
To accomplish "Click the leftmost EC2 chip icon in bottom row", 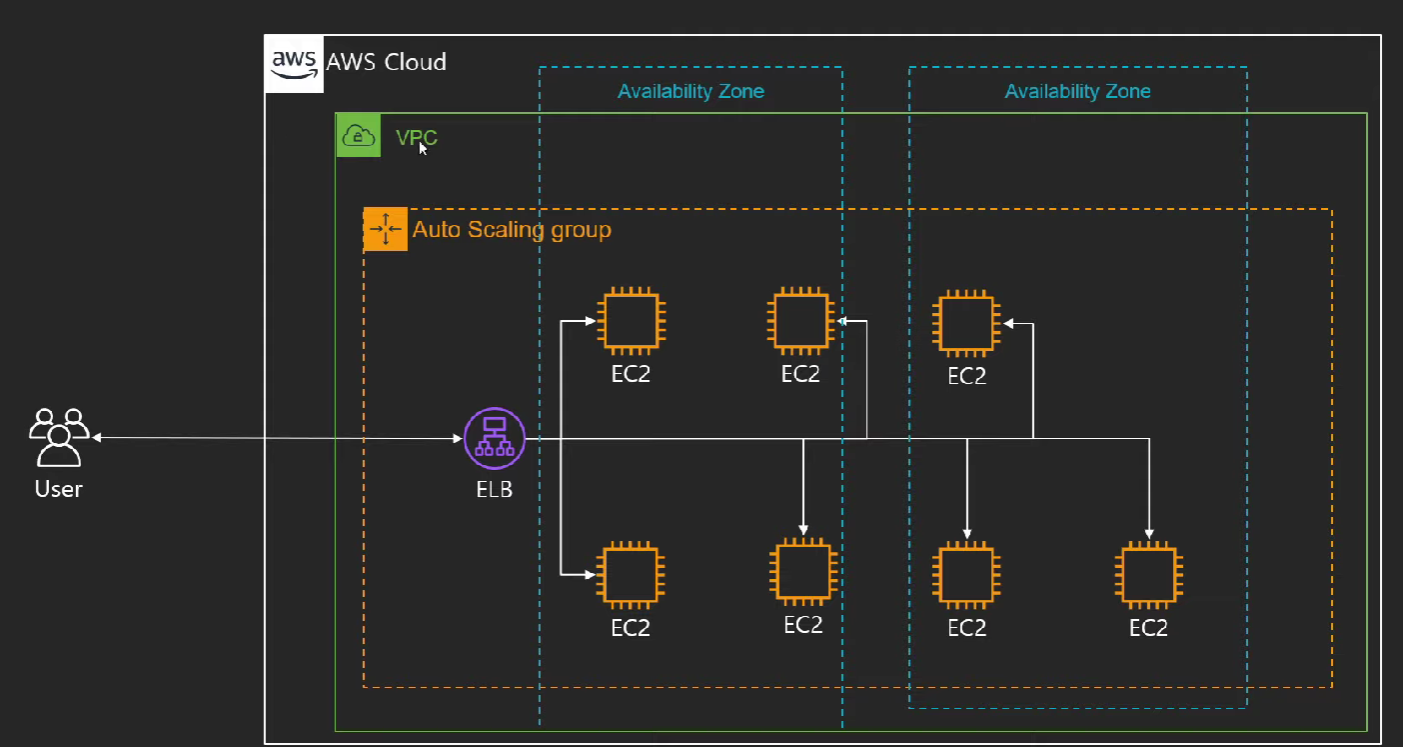I will (630, 575).
